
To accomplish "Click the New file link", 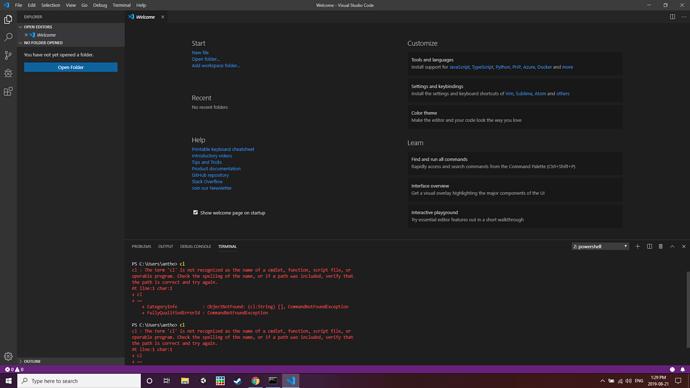I will 200,52.
